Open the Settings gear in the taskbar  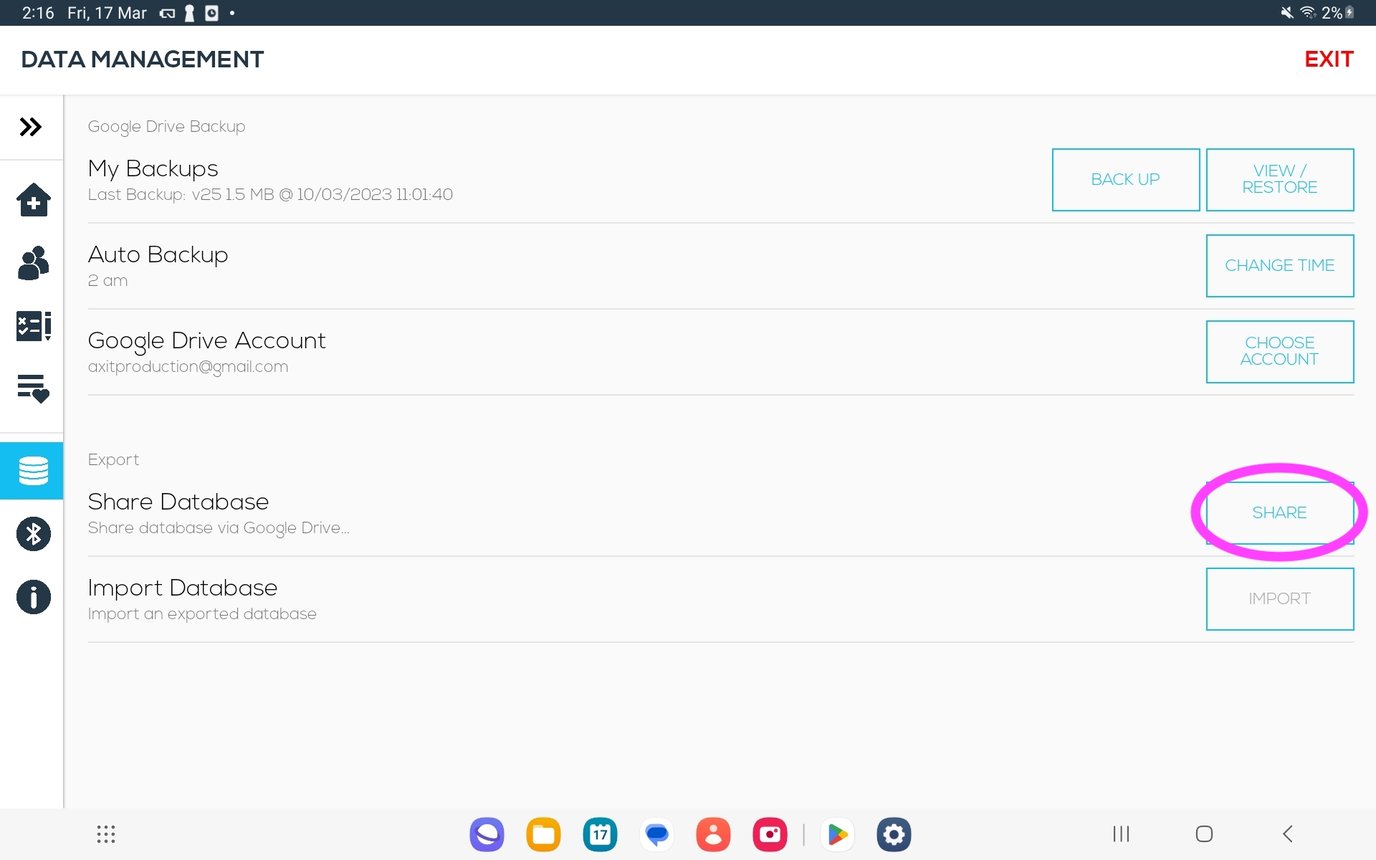[x=893, y=834]
